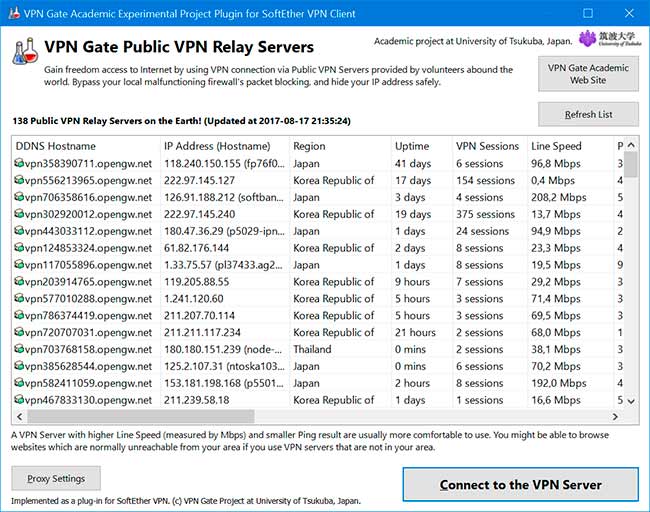This screenshot has height=512, width=650.
Task: Click the horizontal scrollbar left arrow
Action: pos(19,416)
